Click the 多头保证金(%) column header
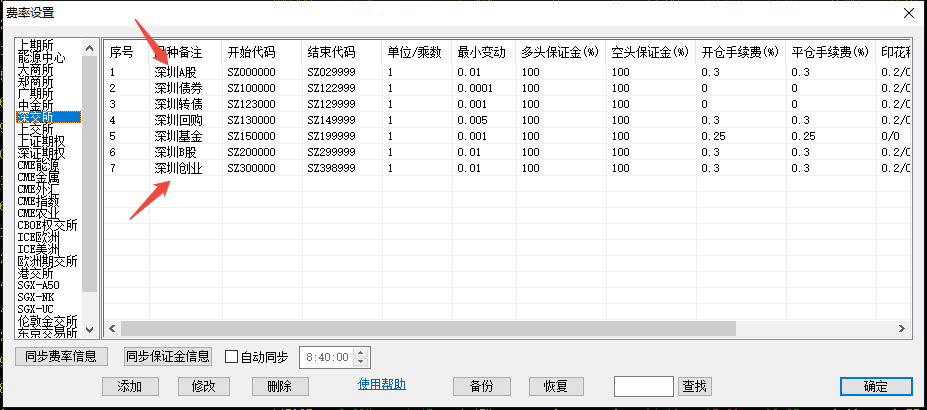Viewport: 927px width, 410px height. tap(561, 53)
